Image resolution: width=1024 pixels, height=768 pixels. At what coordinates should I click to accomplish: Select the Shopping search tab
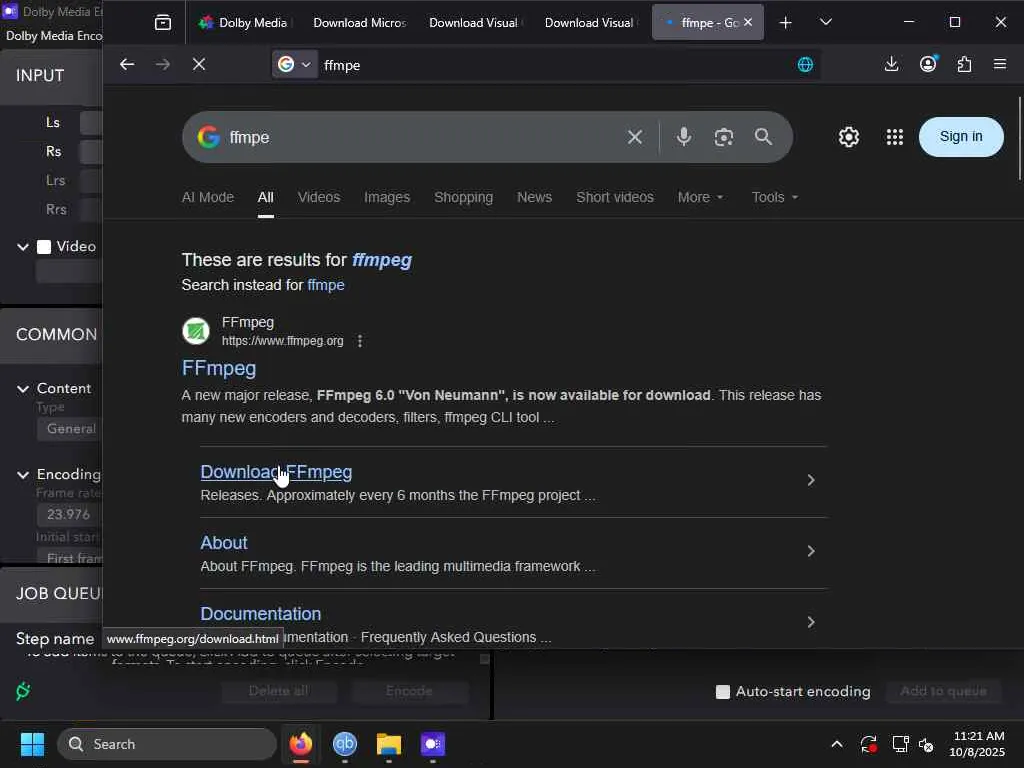tap(464, 197)
